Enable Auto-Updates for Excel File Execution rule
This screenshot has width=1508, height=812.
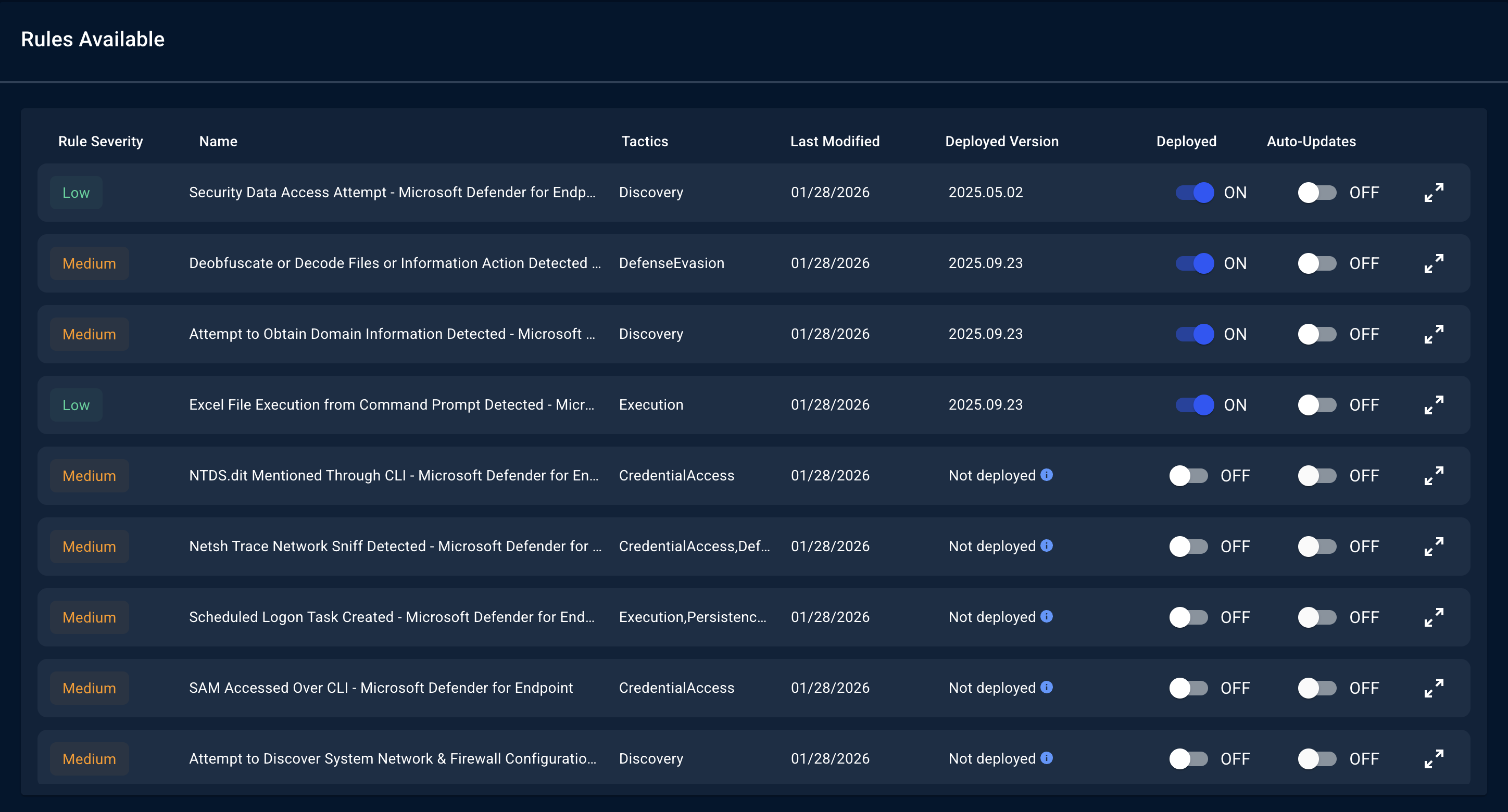(1317, 405)
